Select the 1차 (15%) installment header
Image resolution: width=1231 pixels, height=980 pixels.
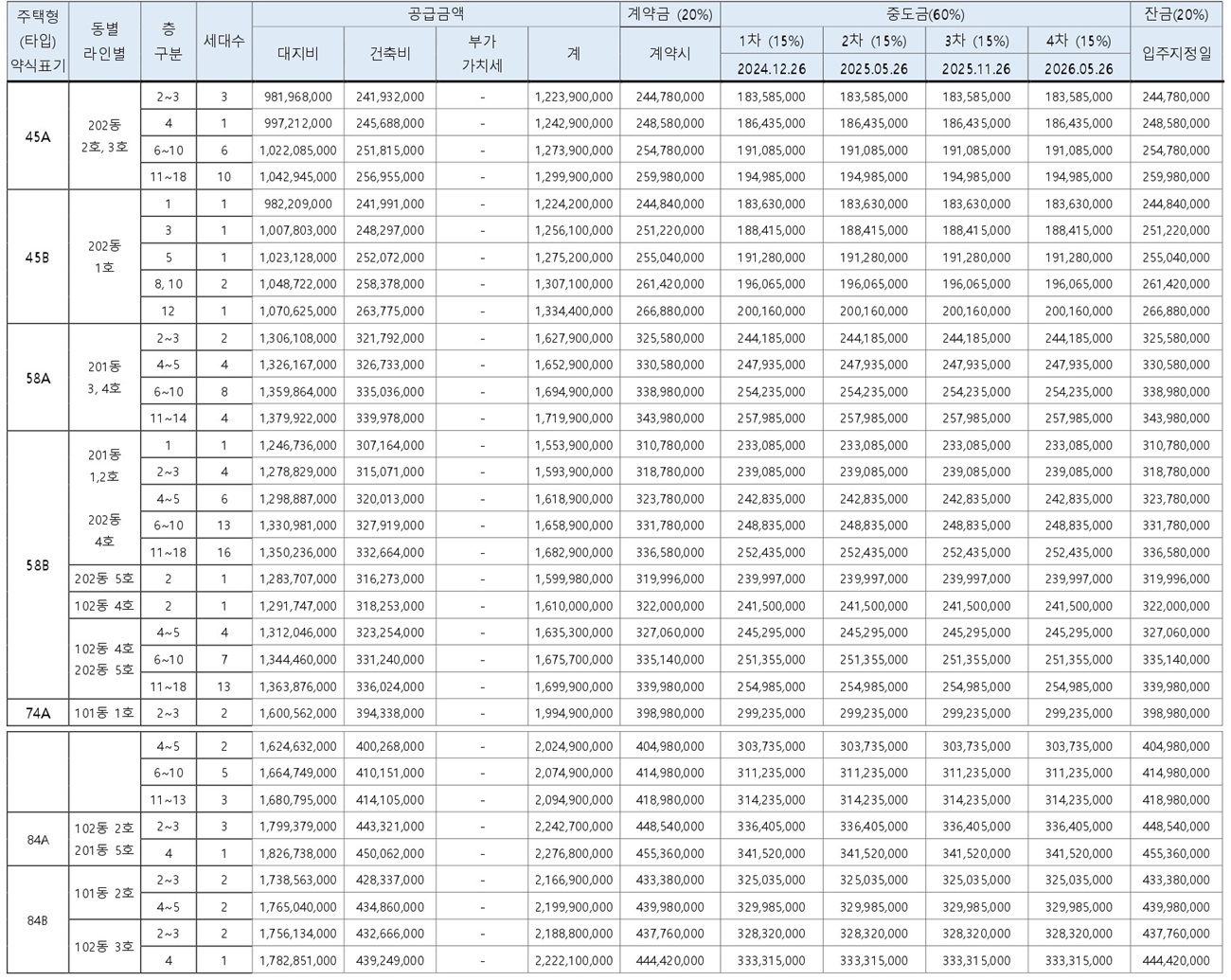click(x=771, y=41)
